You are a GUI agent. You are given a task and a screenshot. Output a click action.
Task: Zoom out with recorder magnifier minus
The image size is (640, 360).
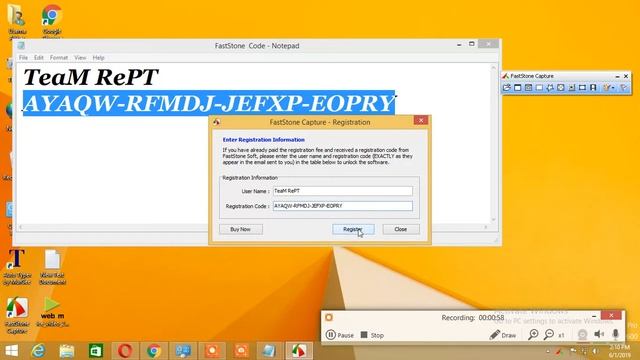(x=549, y=335)
